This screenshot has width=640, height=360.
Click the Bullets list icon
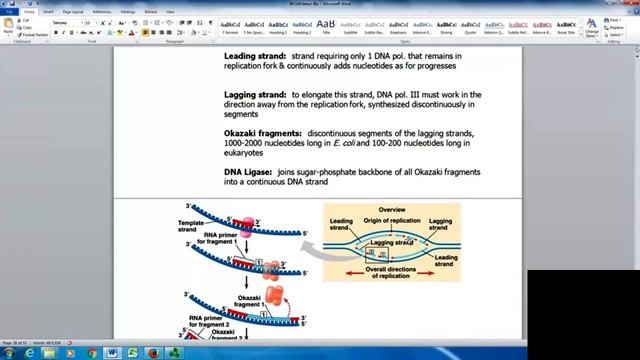click(x=145, y=23)
